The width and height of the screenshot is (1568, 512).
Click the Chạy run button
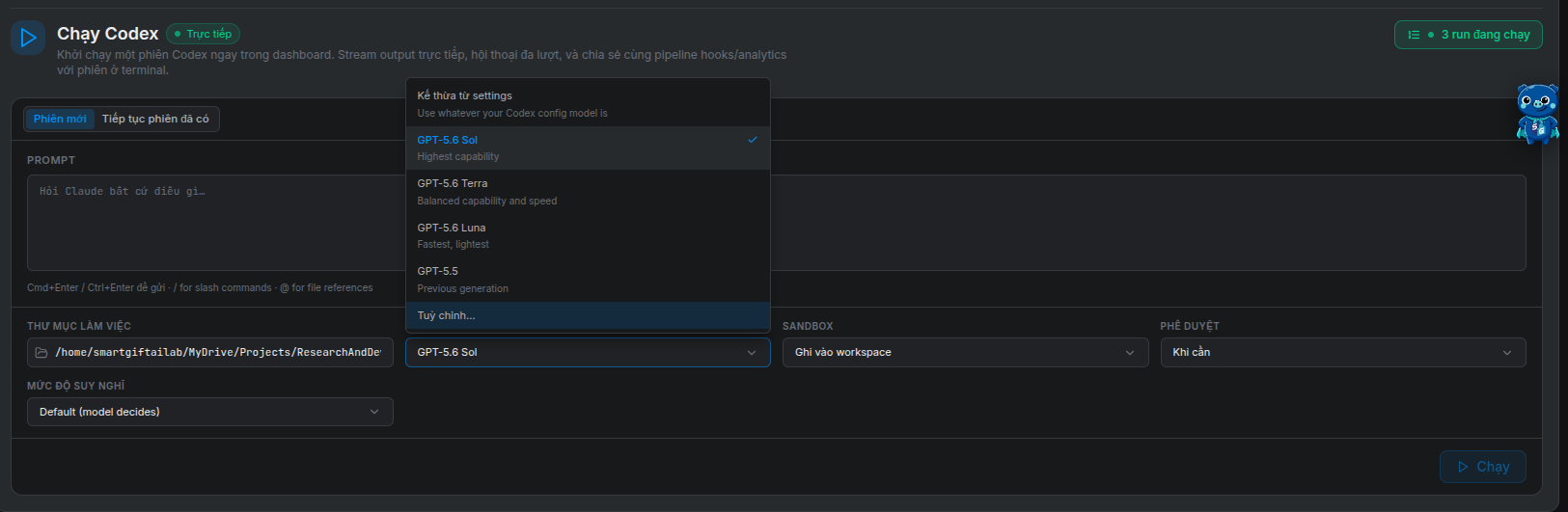(1483, 467)
